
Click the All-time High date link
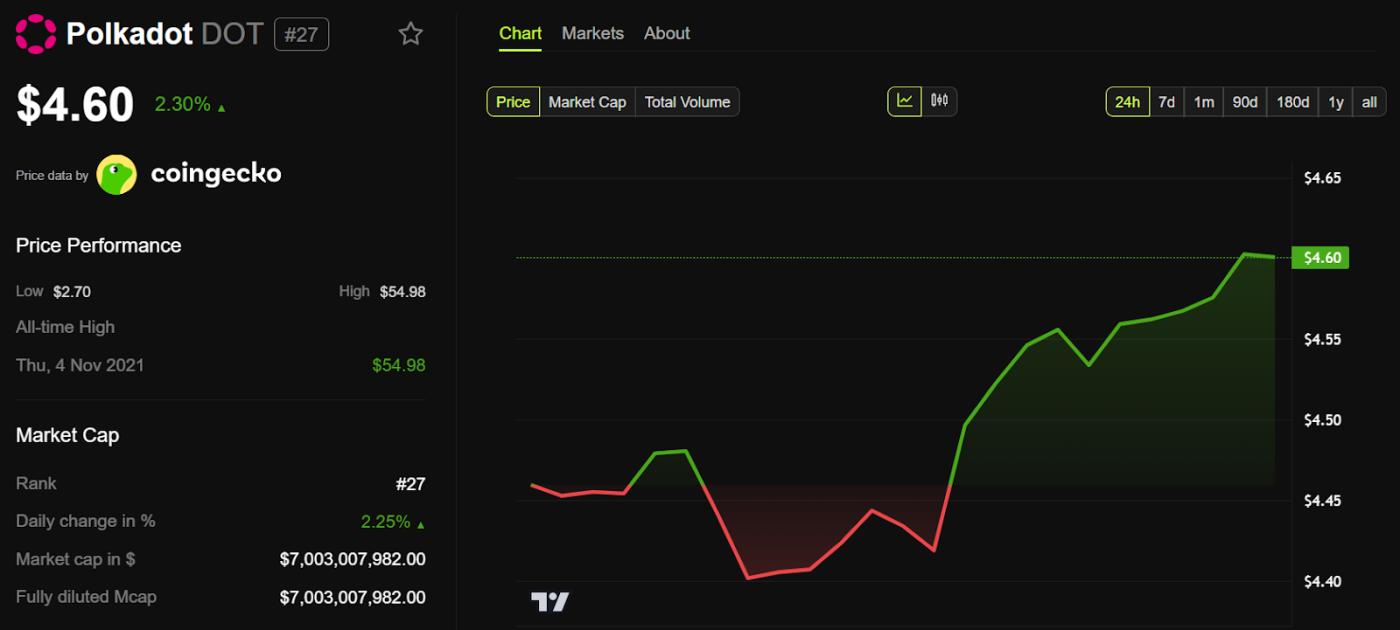[x=80, y=365]
